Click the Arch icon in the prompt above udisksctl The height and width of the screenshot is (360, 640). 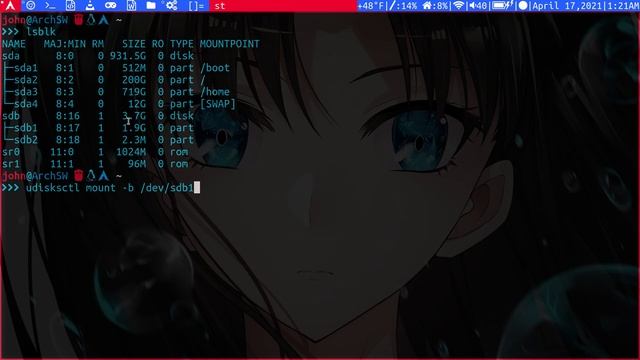pos(104,176)
